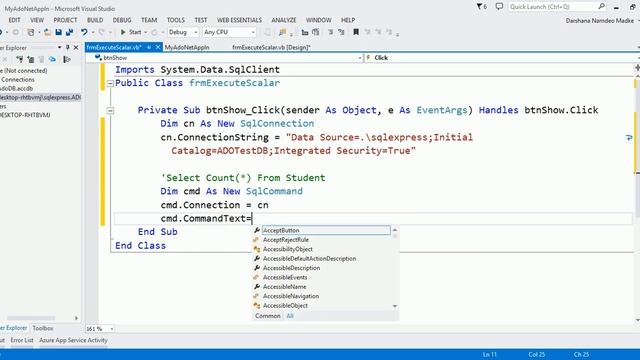Click the Server Explorer horizontal scrollbar

tap(31, 318)
